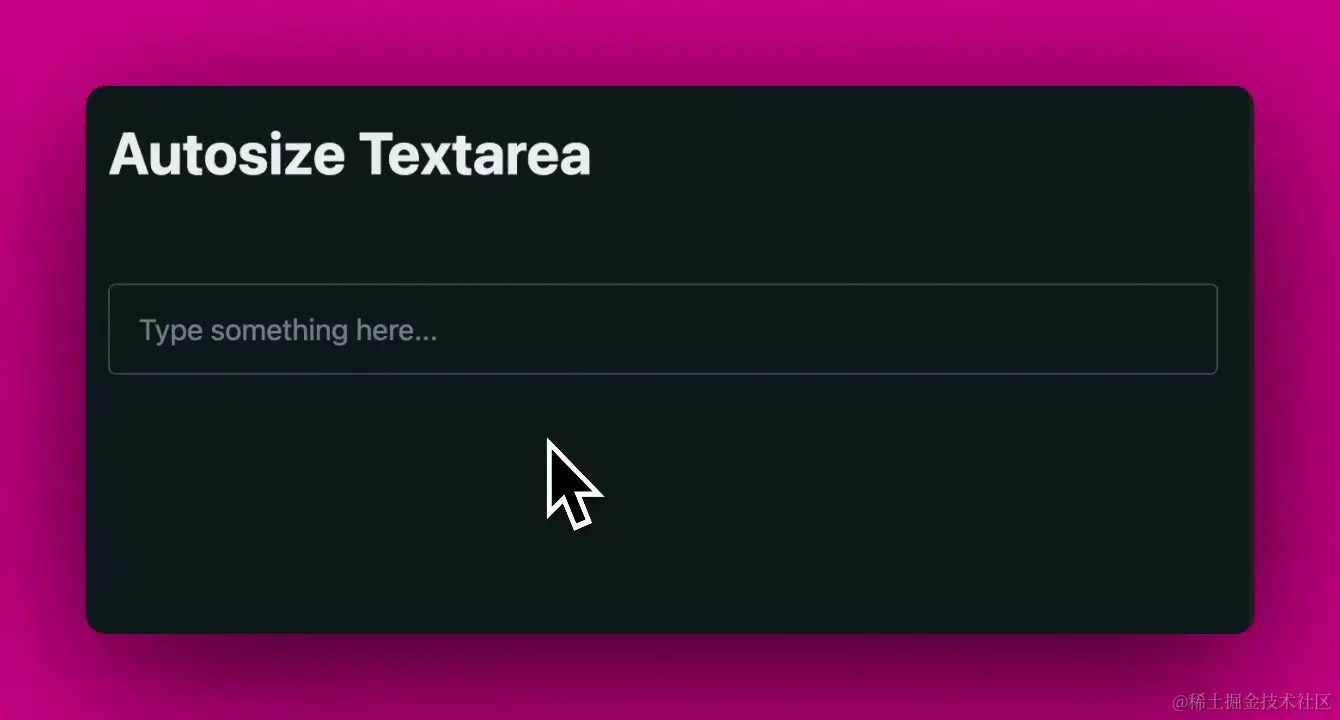This screenshot has width=1340, height=720.
Task: Click the black tip of the arrow cursor image
Action: pyautogui.click(x=552, y=446)
